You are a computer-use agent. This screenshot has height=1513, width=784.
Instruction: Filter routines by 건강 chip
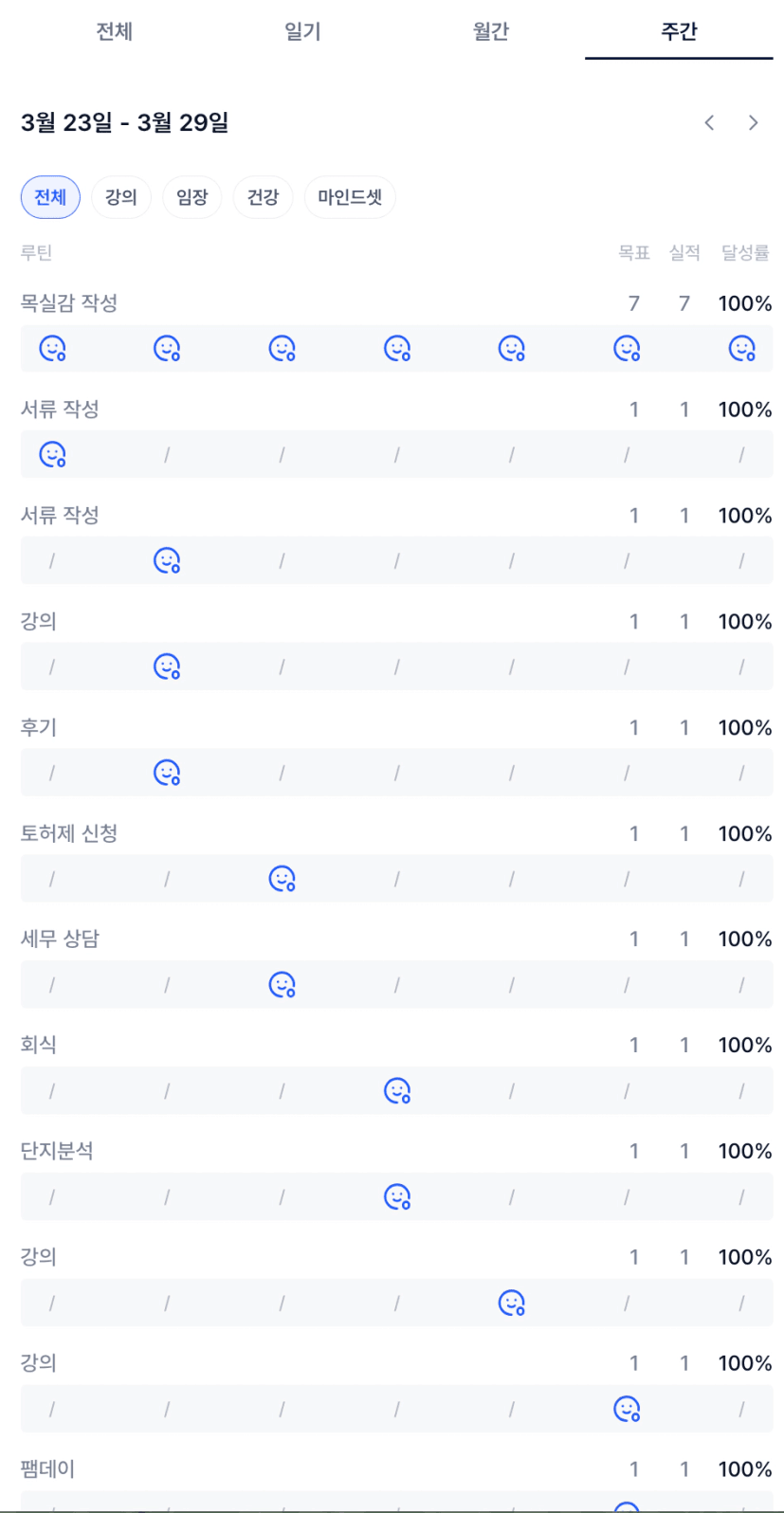click(x=263, y=197)
